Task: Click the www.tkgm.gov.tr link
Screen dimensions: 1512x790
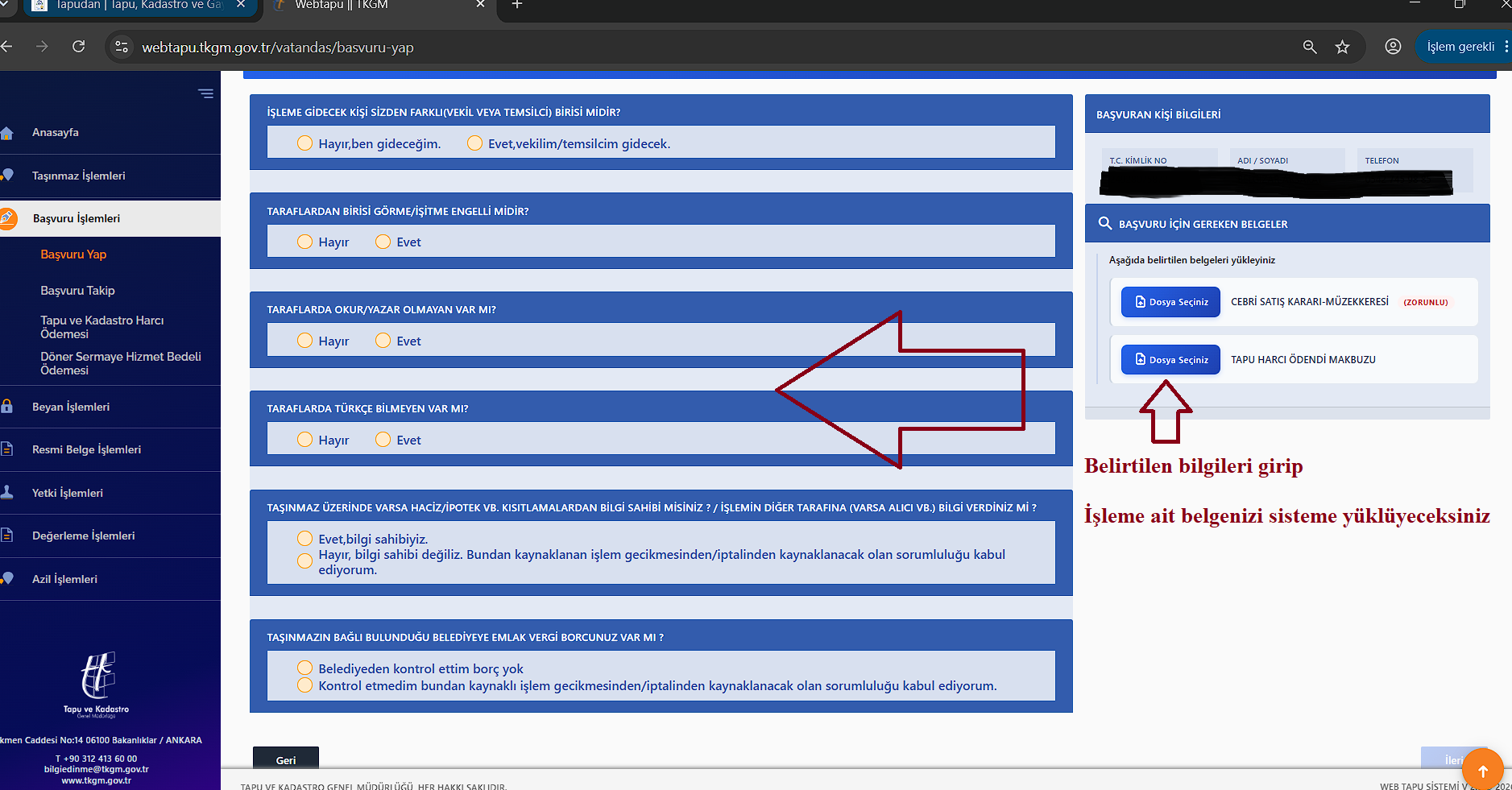Action: (x=97, y=780)
